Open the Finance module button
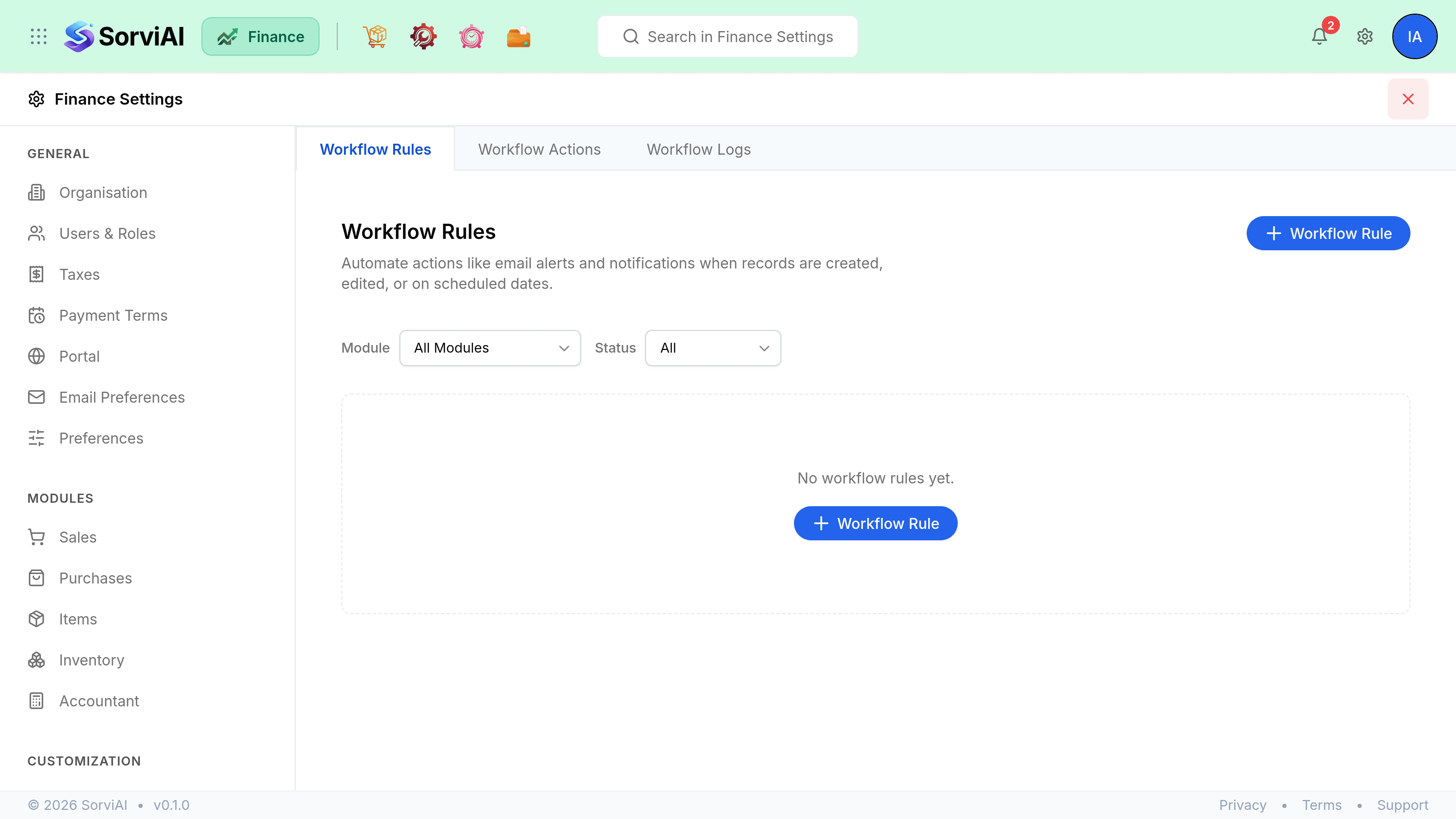 coord(260,37)
